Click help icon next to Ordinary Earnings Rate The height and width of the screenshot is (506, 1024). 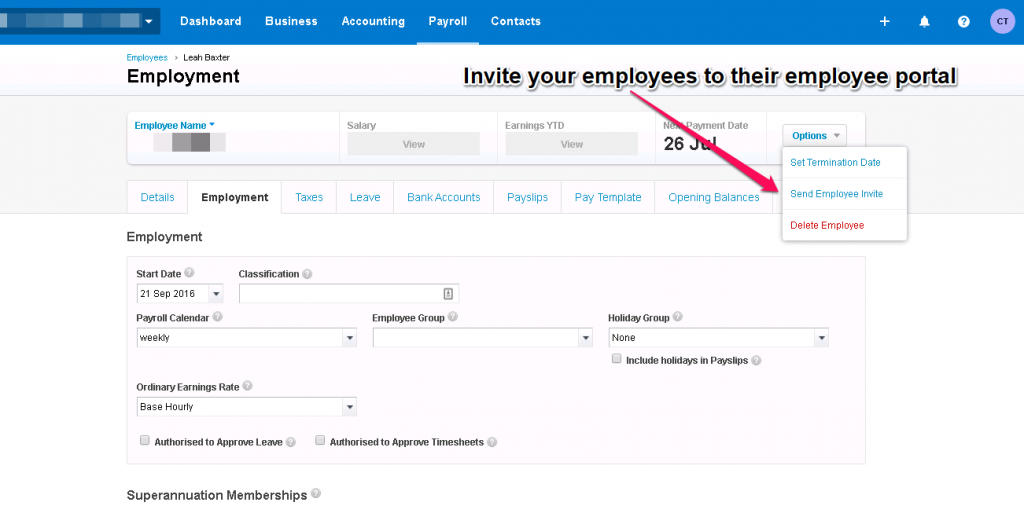248,386
